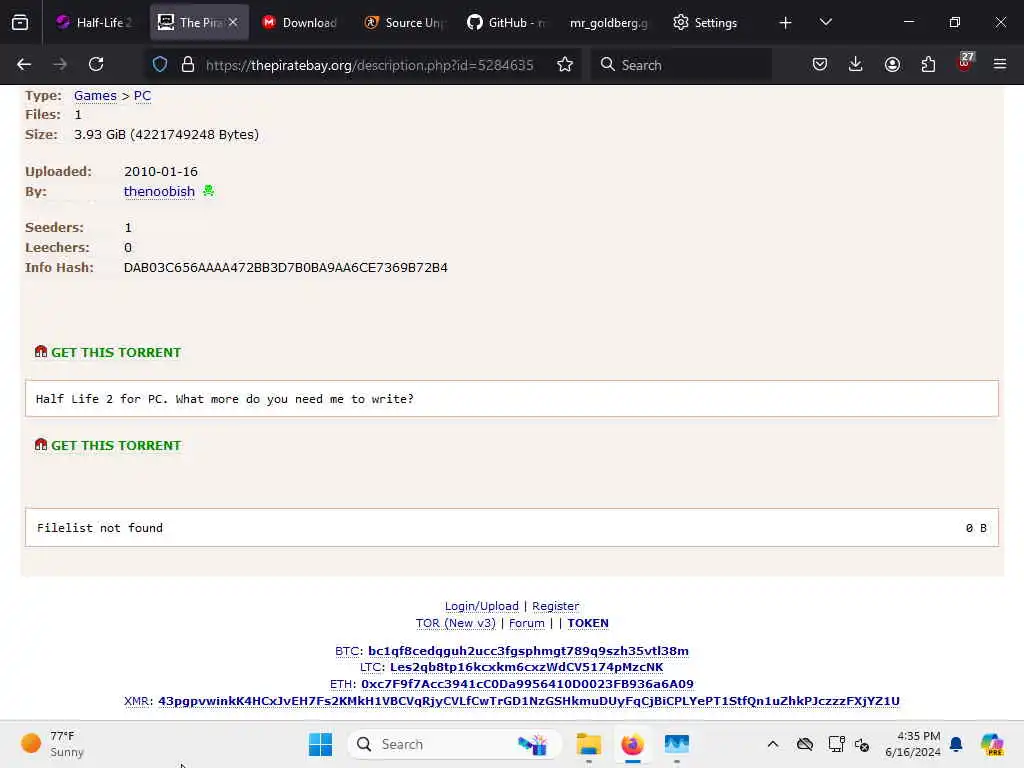
Task: Open the display and network tray icon
Action: tap(836, 744)
